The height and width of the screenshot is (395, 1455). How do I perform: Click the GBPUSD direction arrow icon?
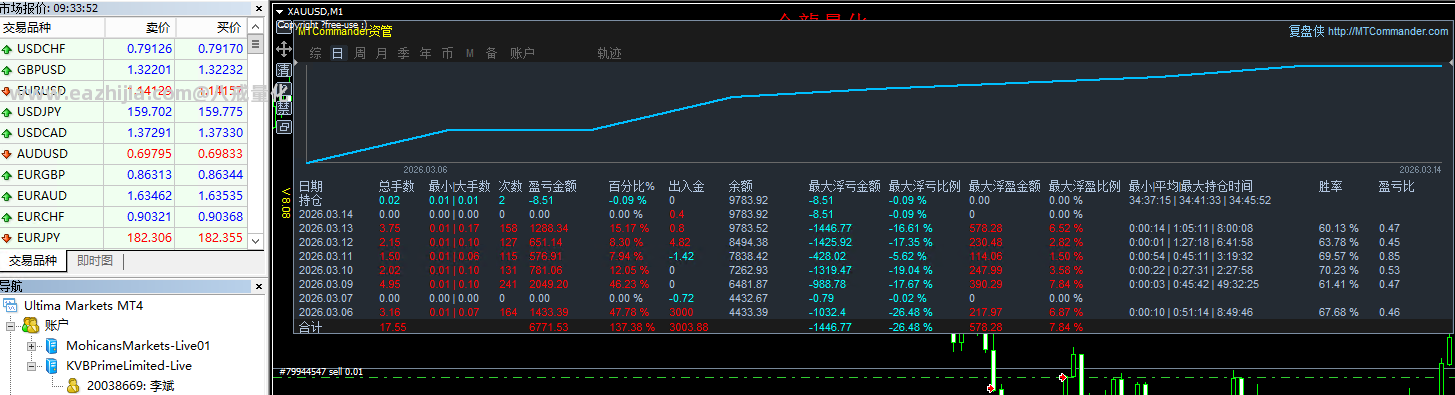click(x=8, y=70)
